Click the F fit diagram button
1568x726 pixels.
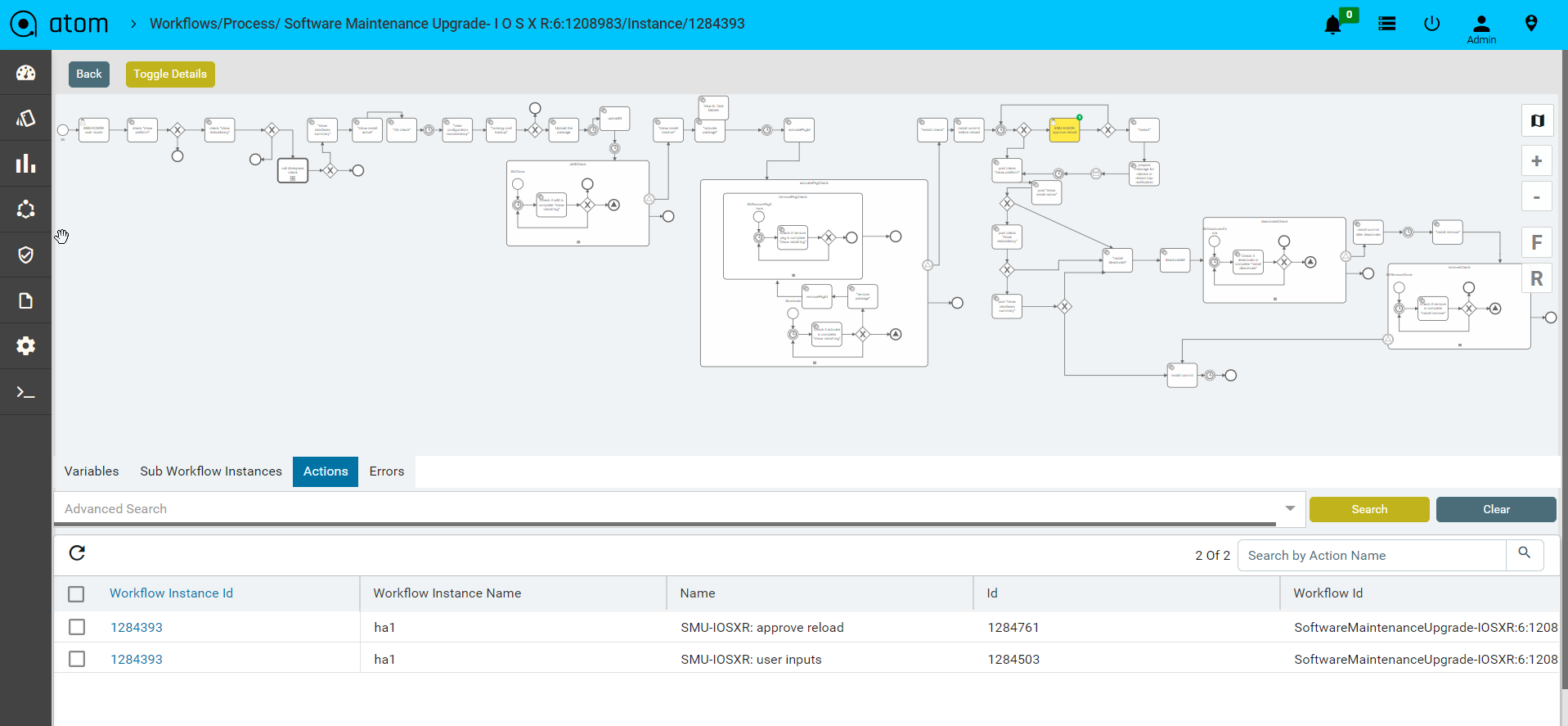1537,242
